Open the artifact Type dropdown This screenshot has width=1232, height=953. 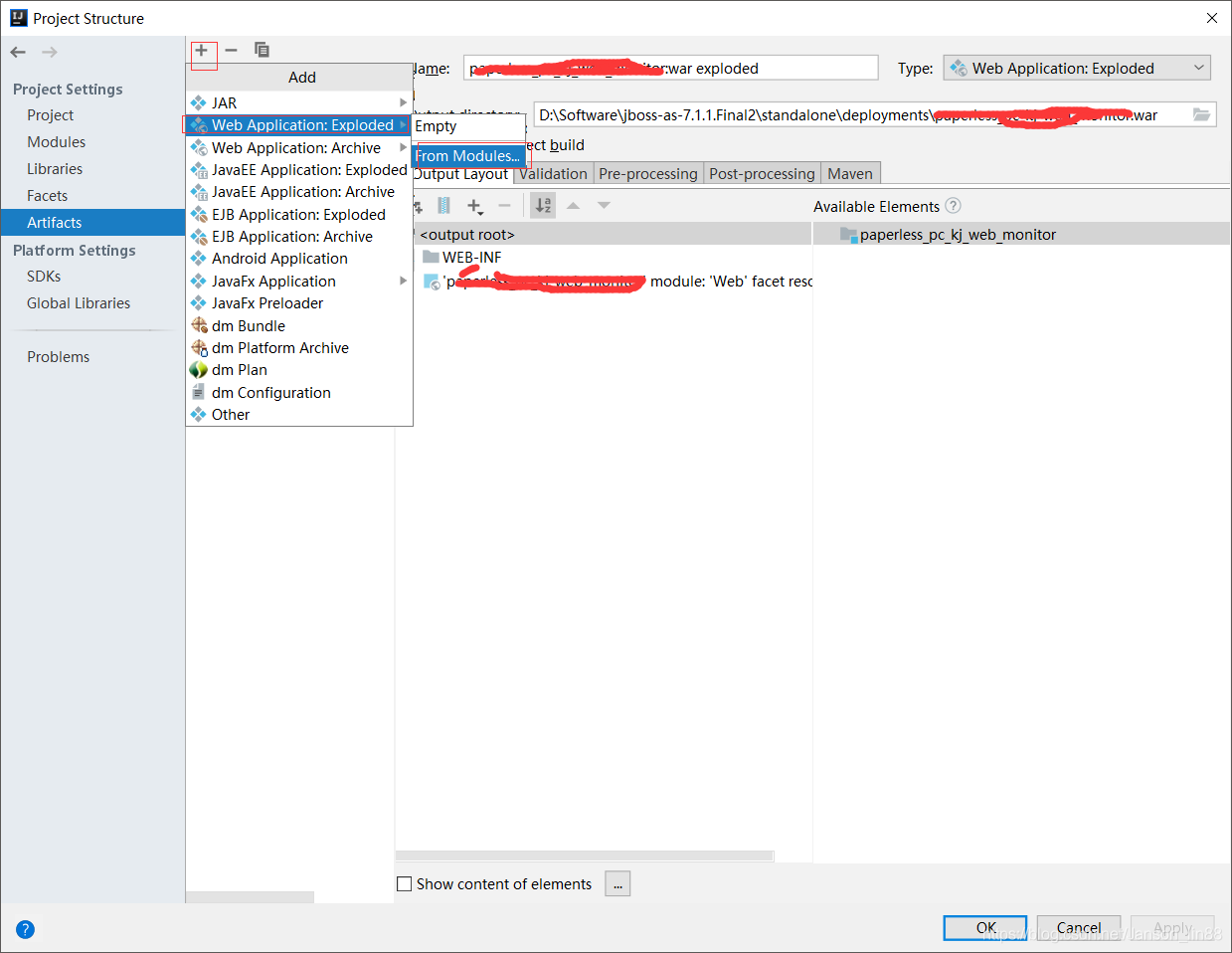(1077, 68)
